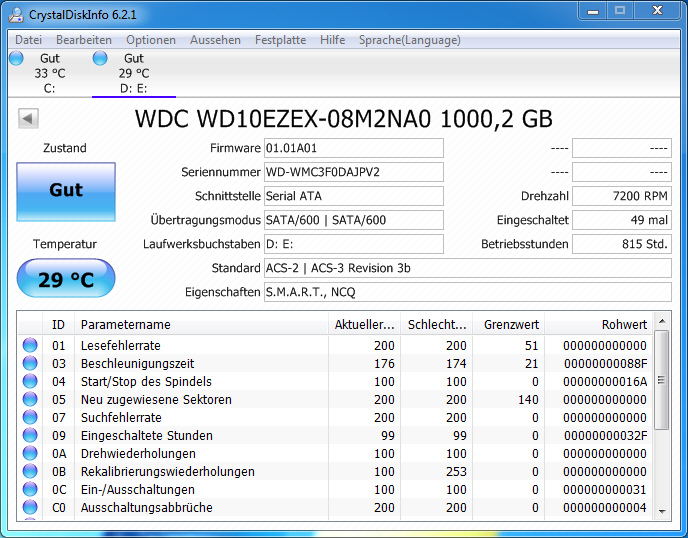Click scrollbar down arrow in SMART list
The image size is (688, 538).
coord(662,512)
